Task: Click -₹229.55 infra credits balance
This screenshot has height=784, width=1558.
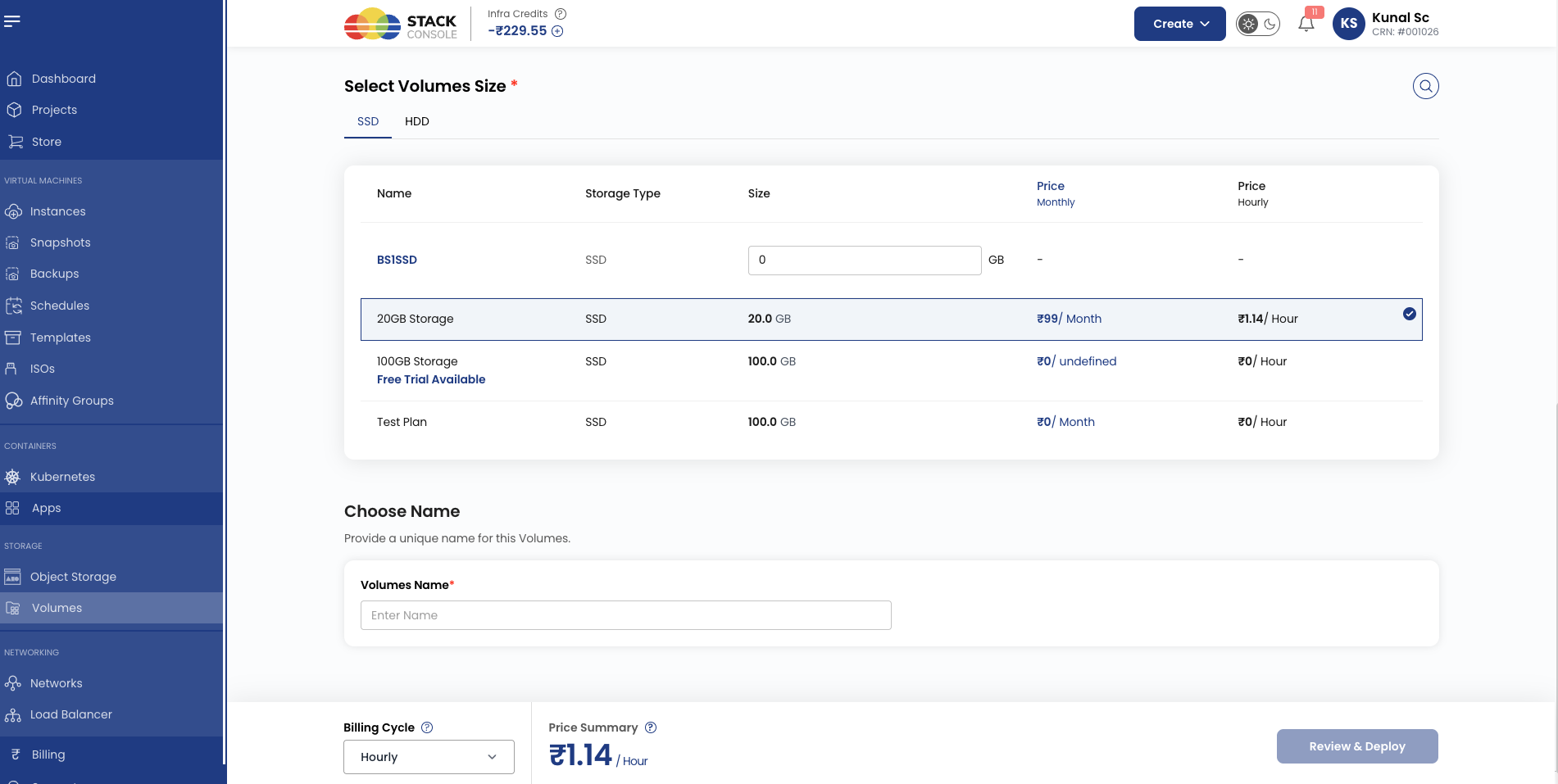Action: (517, 31)
